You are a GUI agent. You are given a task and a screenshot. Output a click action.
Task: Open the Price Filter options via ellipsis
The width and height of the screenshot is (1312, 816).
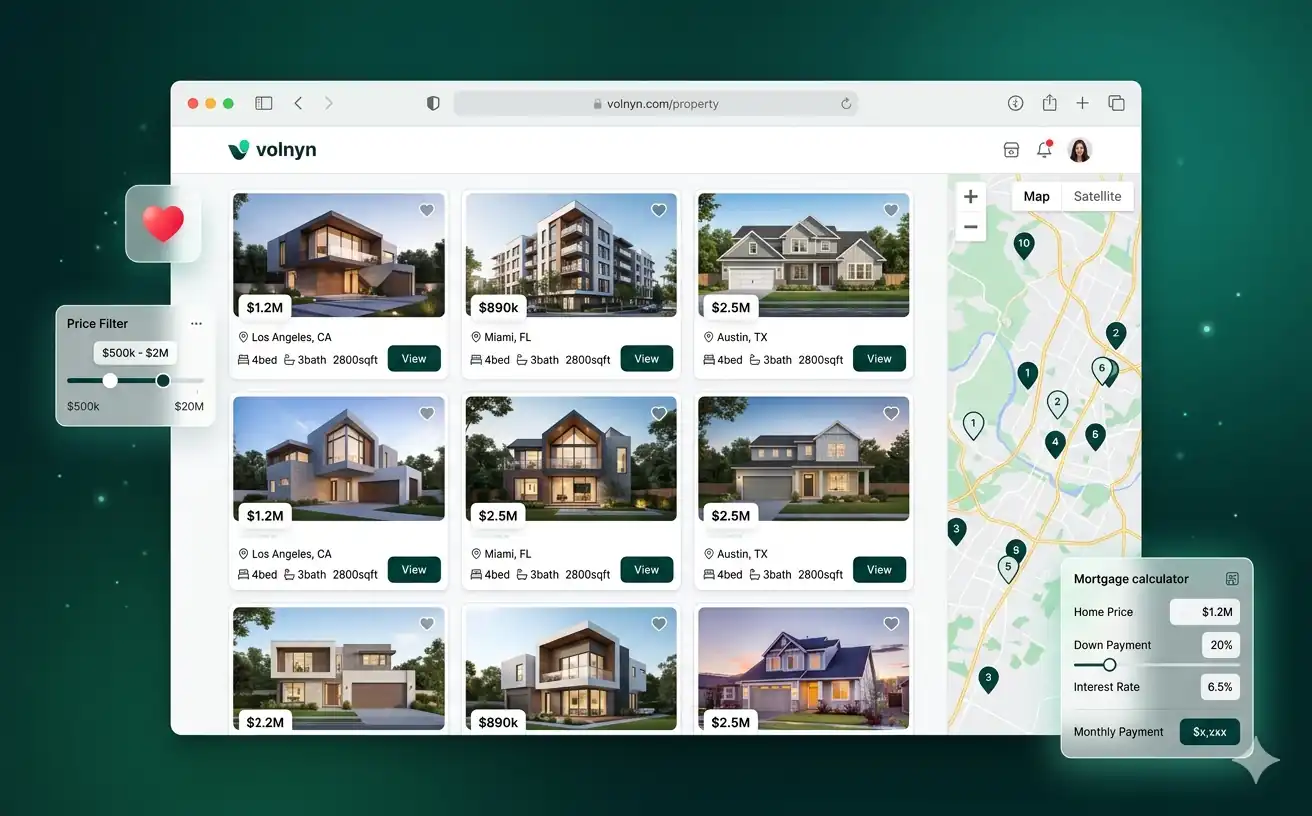(196, 323)
